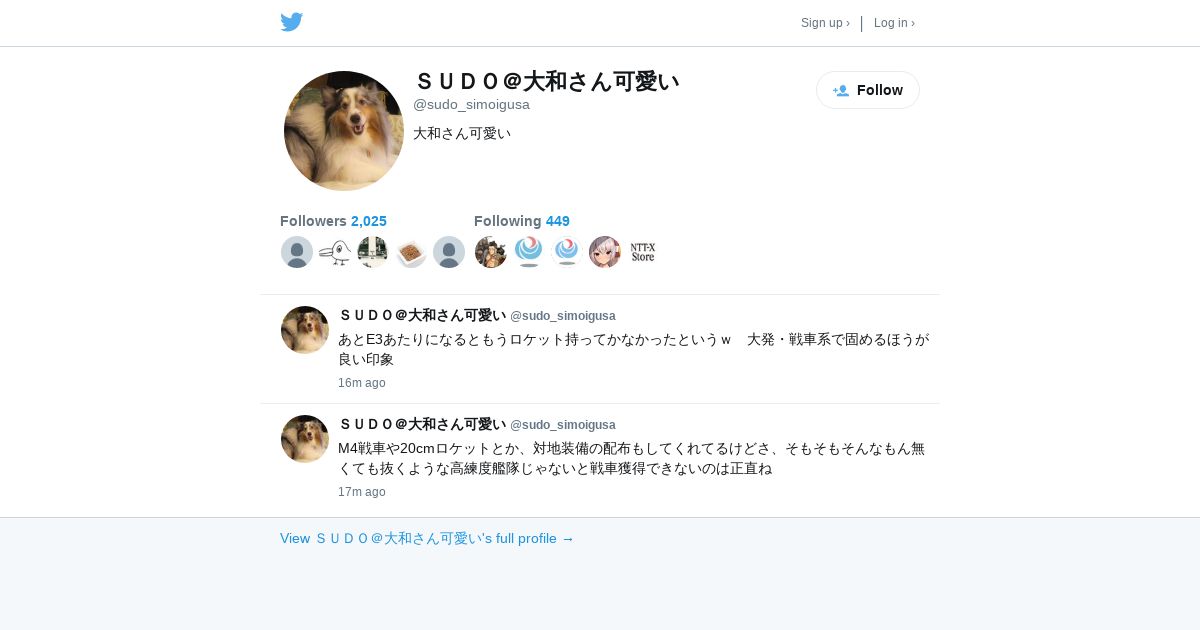
Task: Click the Twitter bird logo
Action: [x=291, y=22]
